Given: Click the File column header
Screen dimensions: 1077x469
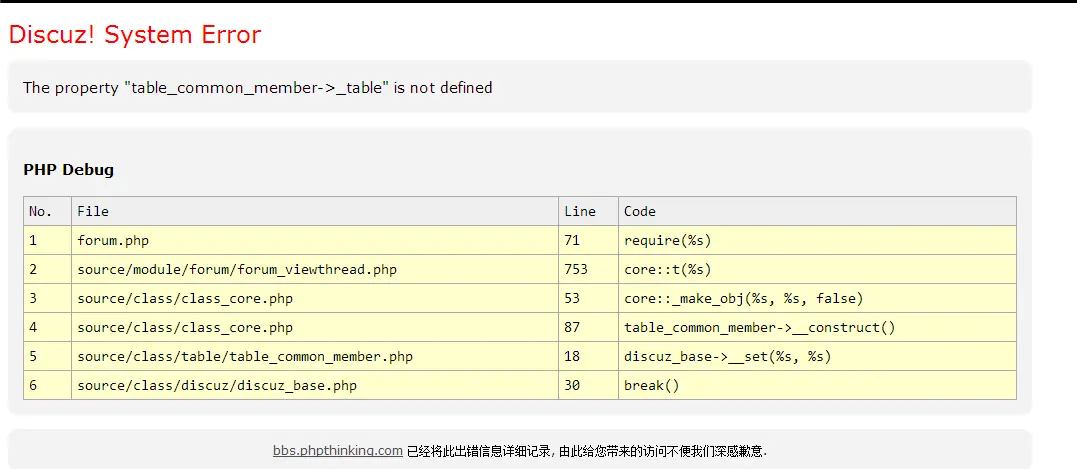Looking at the screenshot, I should [315, 211].
